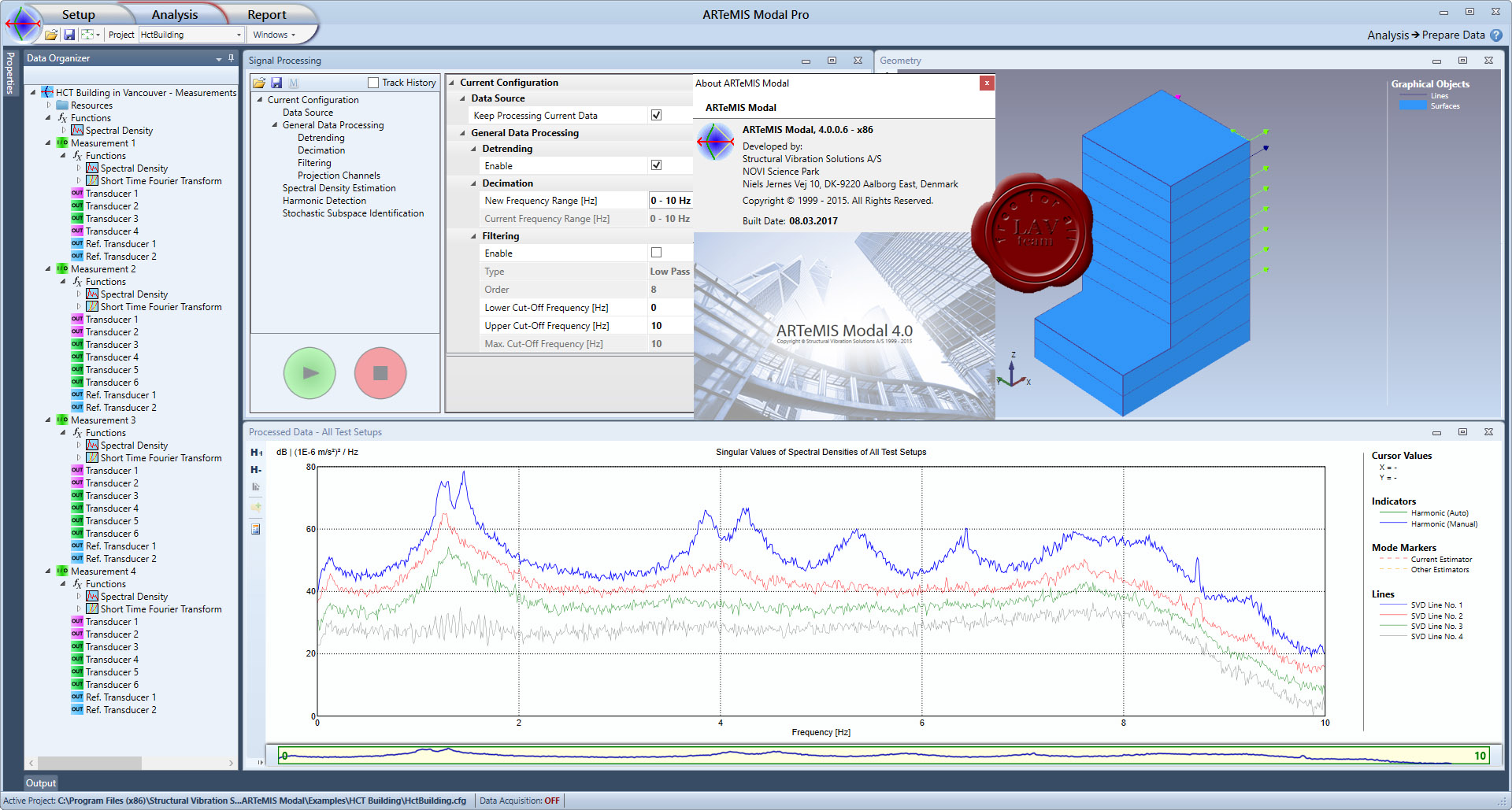Maximize the Geometry panel
The height and width of the screenshot is (810, 1512).
(1462, 61)
